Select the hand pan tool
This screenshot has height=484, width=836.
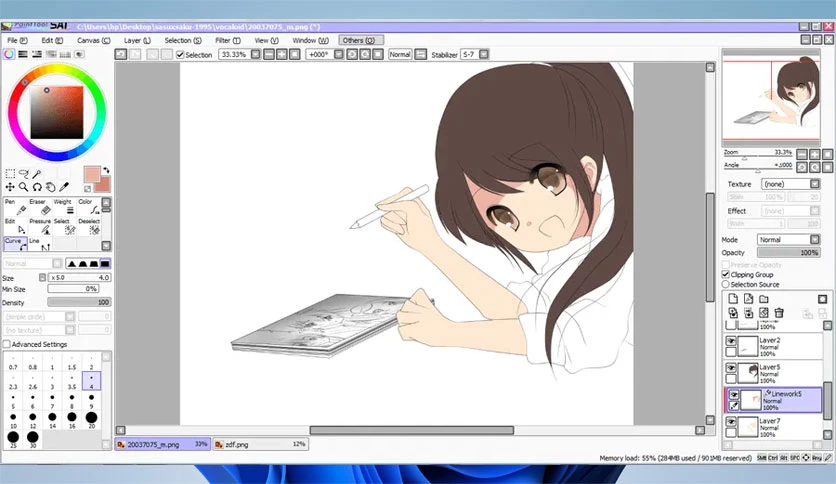coord(51,187)
